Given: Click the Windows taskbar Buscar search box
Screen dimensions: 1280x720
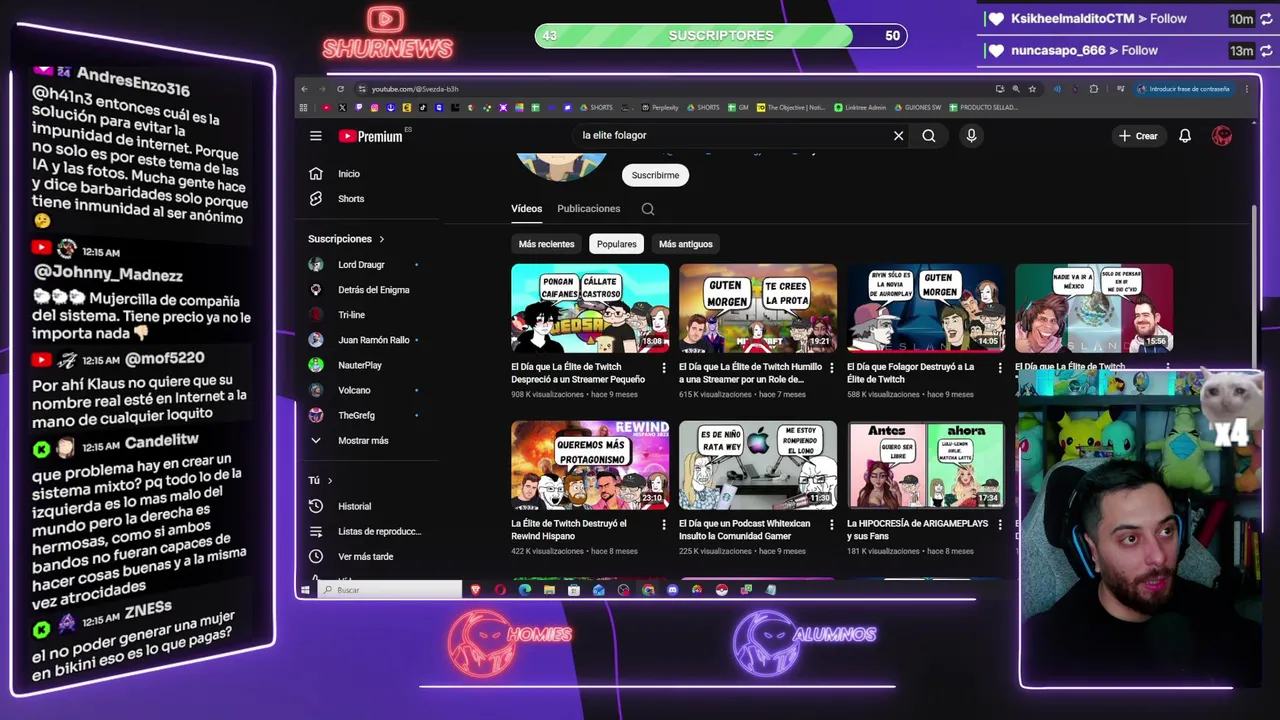Looking at the screenshot, I should pyautogui.click(x=390, y=590).
